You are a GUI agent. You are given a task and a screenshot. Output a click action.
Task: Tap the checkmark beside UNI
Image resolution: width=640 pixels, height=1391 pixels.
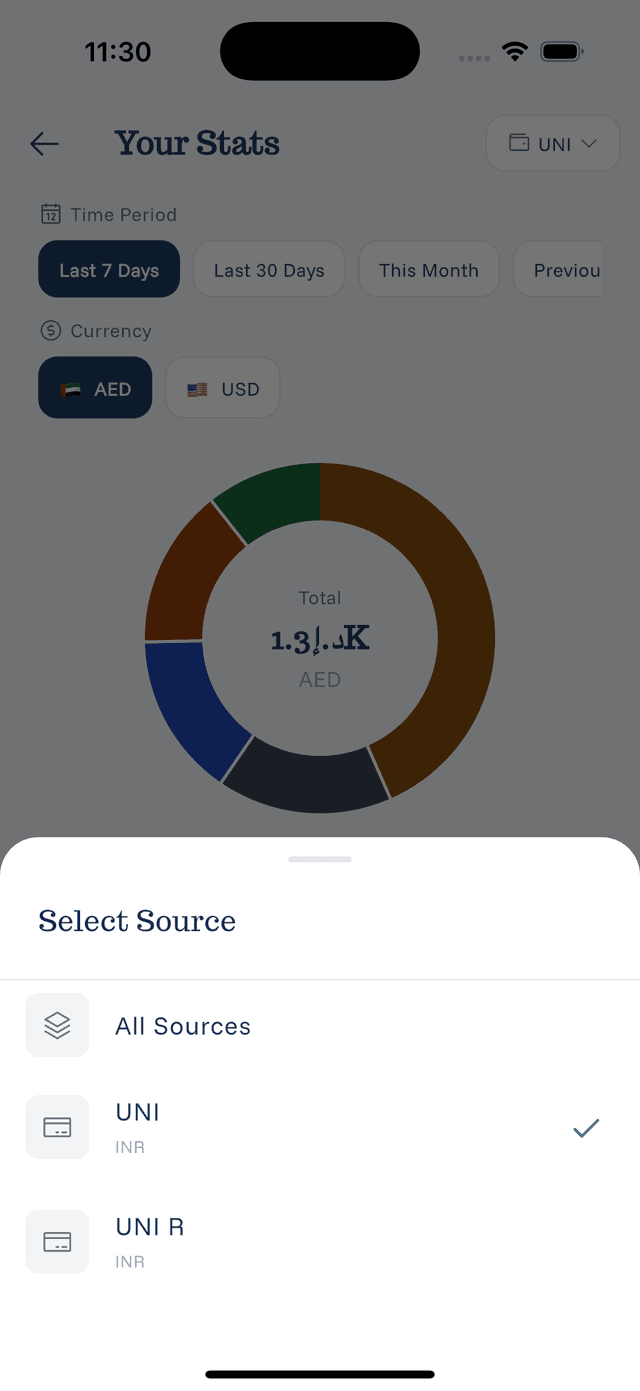click(586, 1127)
